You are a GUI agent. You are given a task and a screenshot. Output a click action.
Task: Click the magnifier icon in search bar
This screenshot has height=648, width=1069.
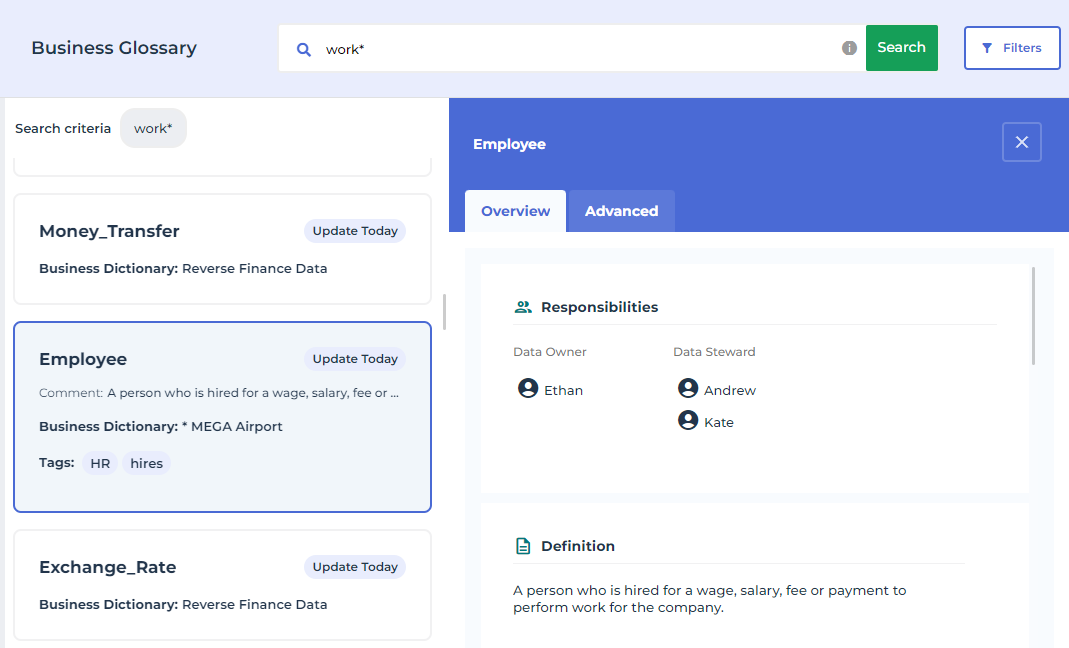click(304, 49)
